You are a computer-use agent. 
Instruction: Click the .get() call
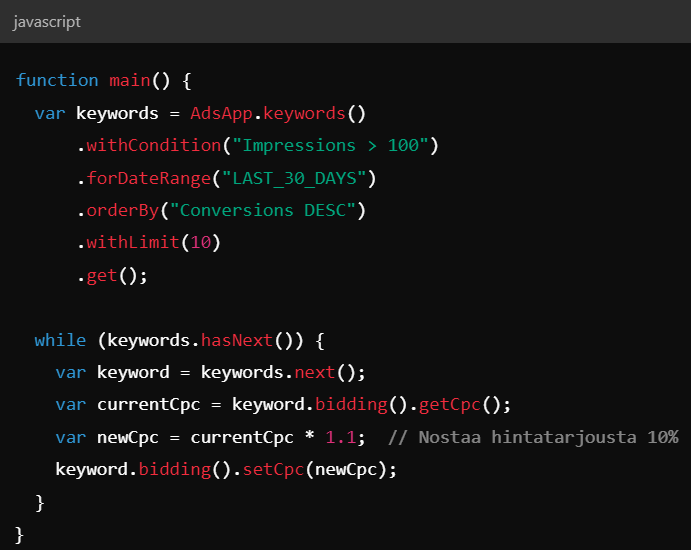[112, 276]
